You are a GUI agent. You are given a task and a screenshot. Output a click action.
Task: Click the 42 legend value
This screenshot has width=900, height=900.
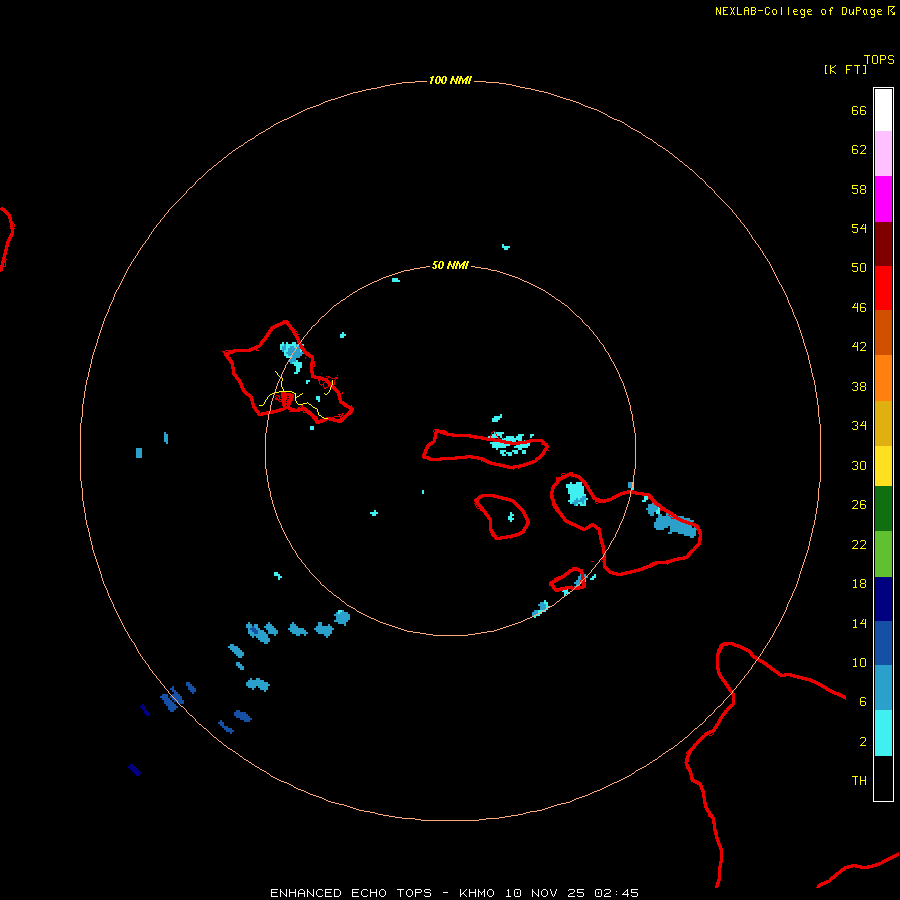859,347
